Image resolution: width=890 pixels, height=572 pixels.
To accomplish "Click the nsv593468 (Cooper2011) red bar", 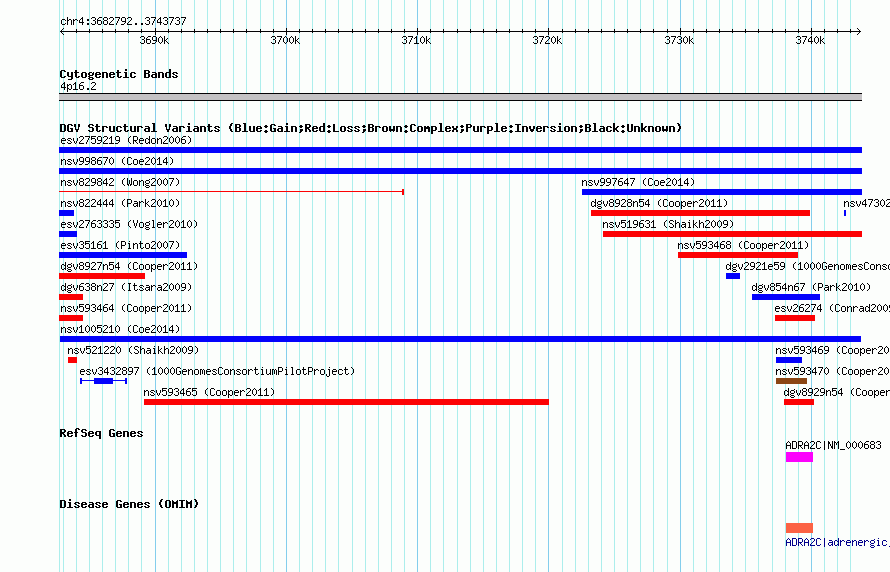I will click(x=738, y=255).
